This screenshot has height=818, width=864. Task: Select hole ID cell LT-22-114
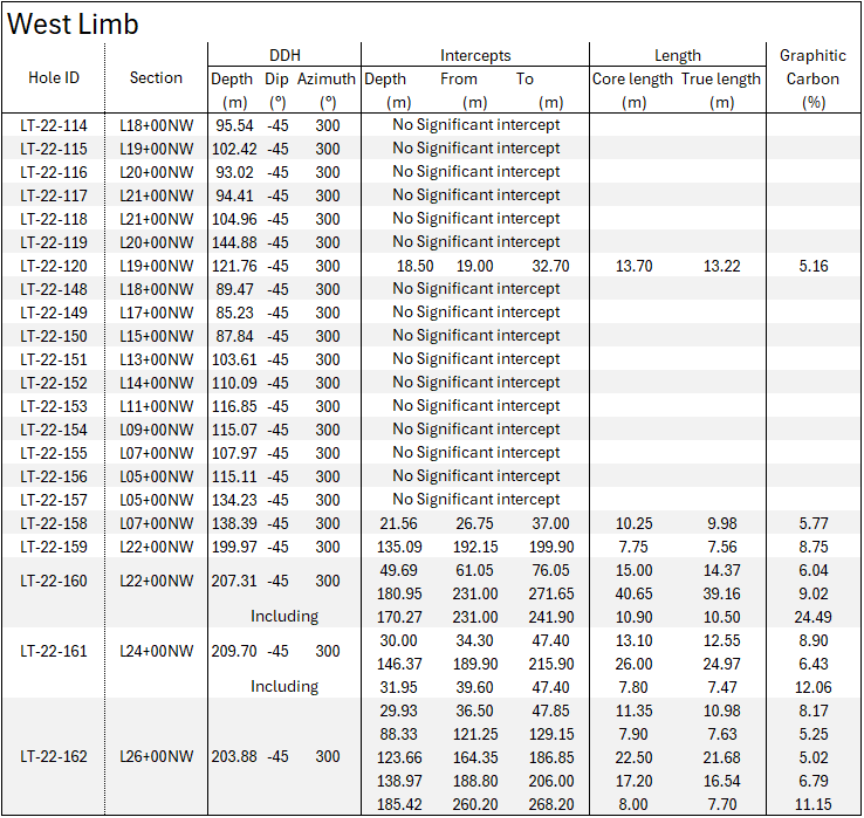click(53, 125)
